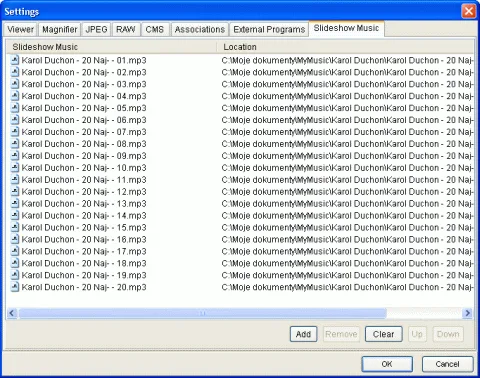Select 'Karol Duchon - 20 Naj- - 09.mp3'
This screenshot has height=378, width=480.
tap(84, 156)
